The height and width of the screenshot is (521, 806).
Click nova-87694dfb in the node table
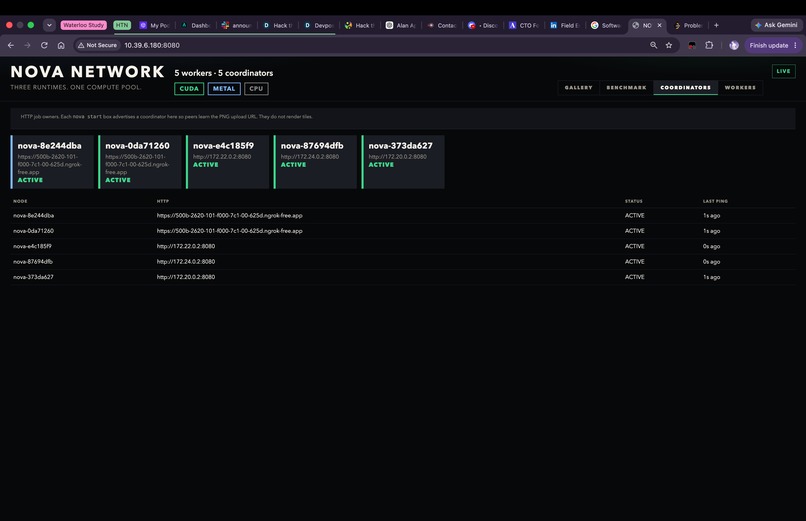click(x=33, y=262)
